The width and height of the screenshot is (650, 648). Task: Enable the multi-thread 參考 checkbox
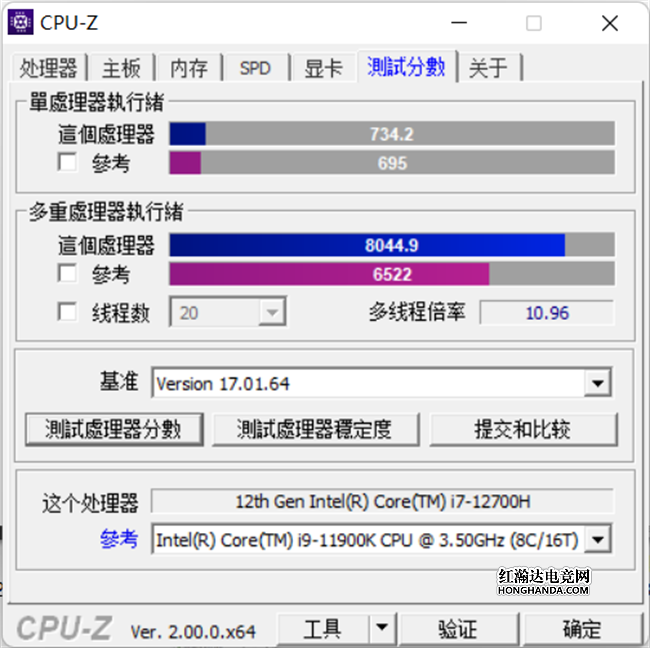(67, 273)
